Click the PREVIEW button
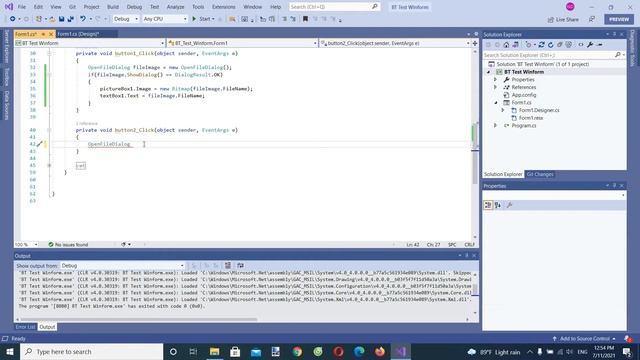This screenshot has height=360, width=640. (x=619, y=19)
